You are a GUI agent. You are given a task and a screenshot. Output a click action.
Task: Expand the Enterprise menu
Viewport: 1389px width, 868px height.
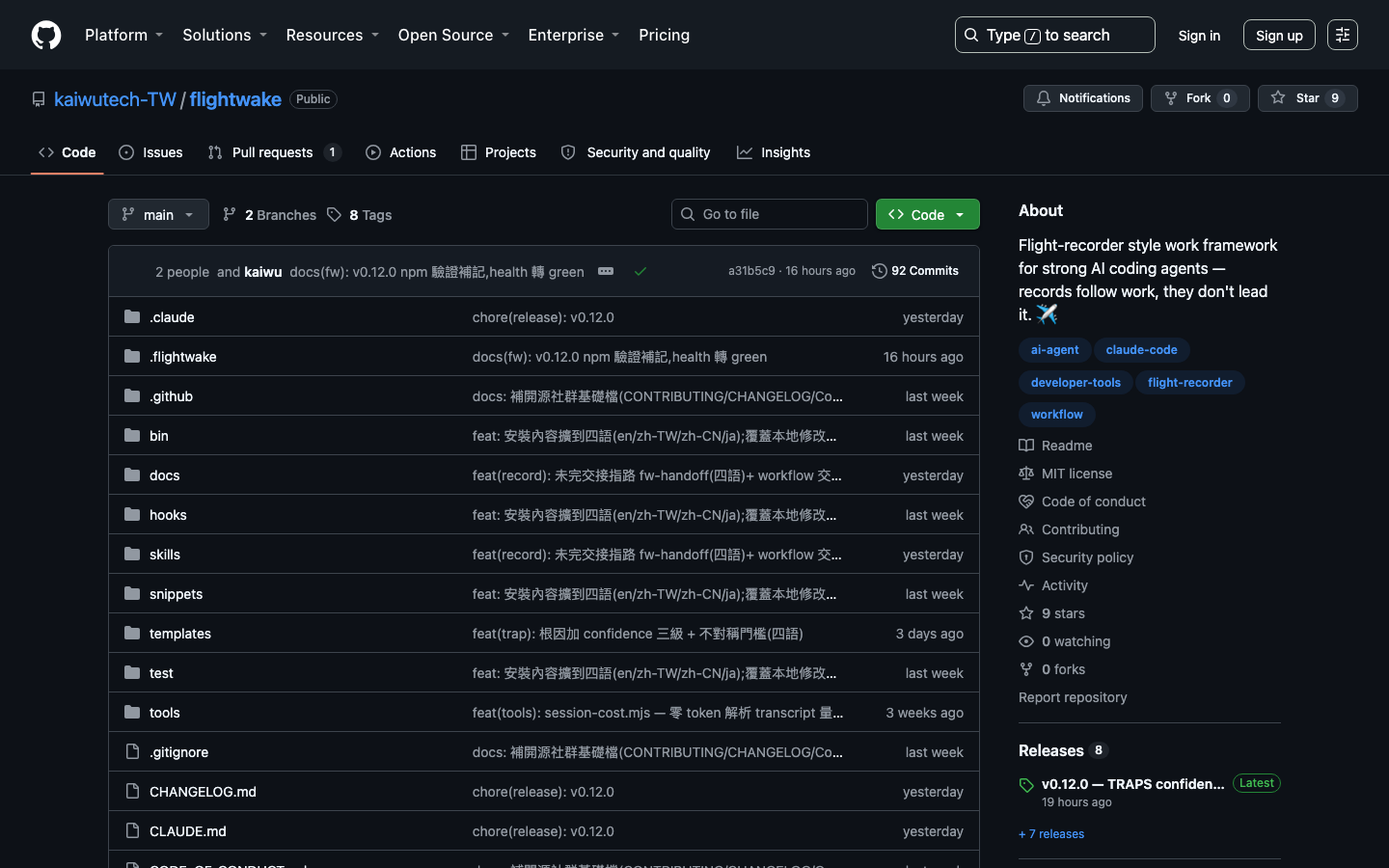(574, 35)
